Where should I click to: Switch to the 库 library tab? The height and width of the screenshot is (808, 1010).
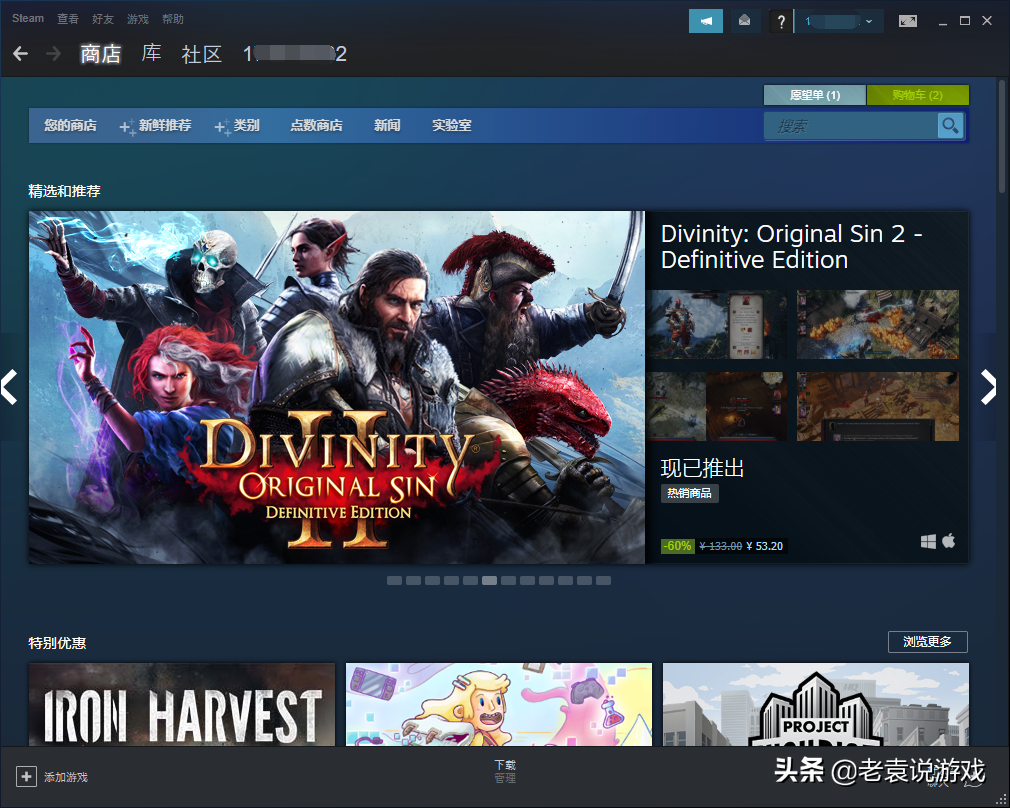pos(151,54)
